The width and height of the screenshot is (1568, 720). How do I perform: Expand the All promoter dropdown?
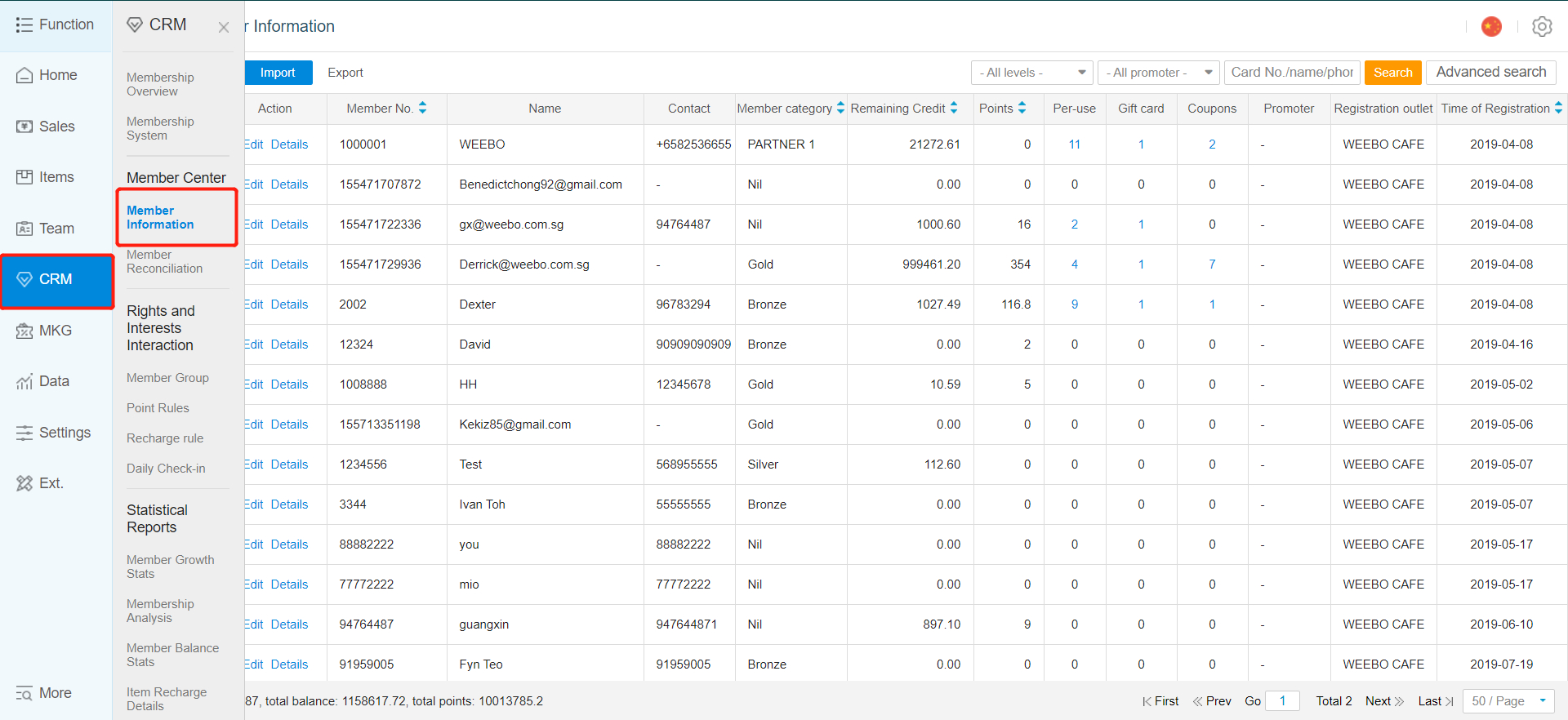coord(1158,73)
